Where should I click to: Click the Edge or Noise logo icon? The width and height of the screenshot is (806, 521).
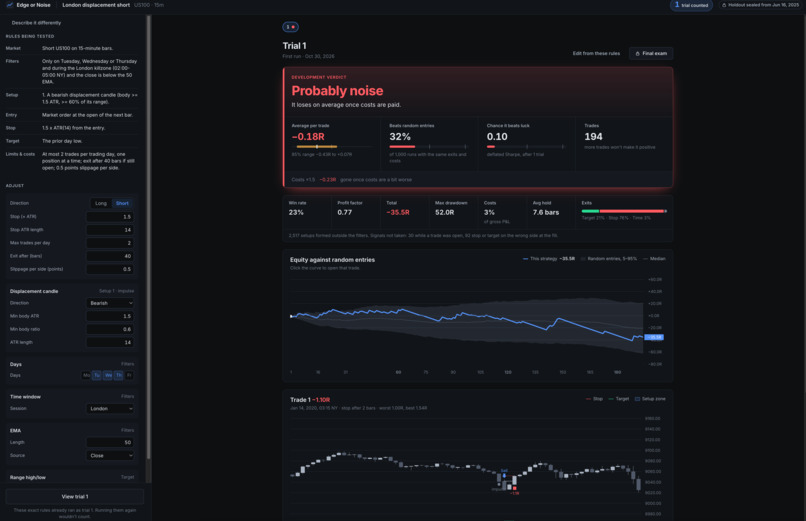[x=10, y=5]
